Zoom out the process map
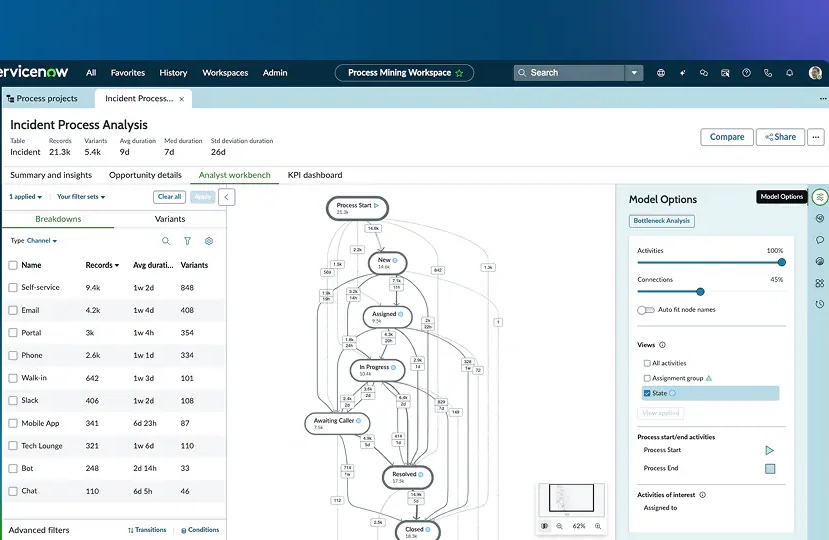The width and height of the screenshot is (829, 540). tap(559, 526)
